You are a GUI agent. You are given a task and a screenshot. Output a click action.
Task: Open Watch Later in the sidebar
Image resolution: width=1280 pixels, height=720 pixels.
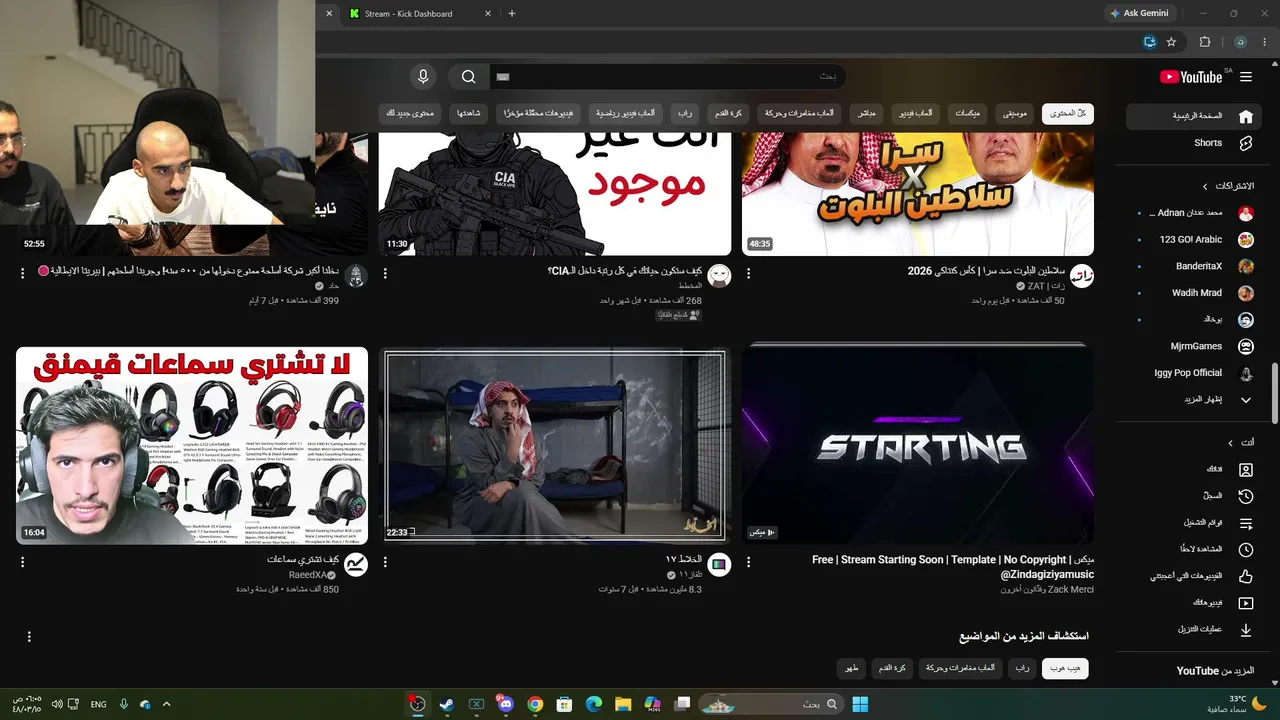1192,550
